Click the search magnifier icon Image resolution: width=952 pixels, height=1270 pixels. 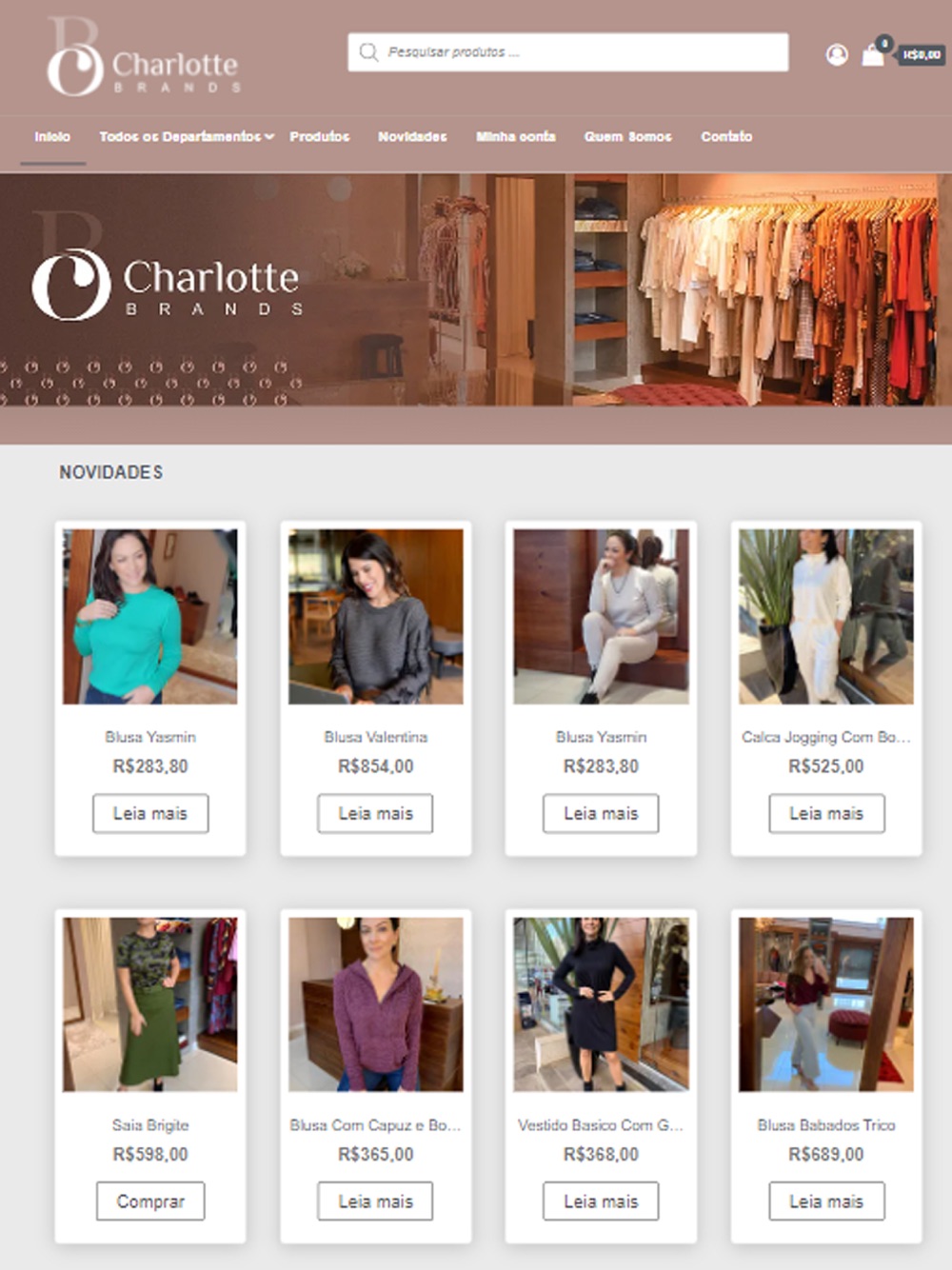(369, 52)
